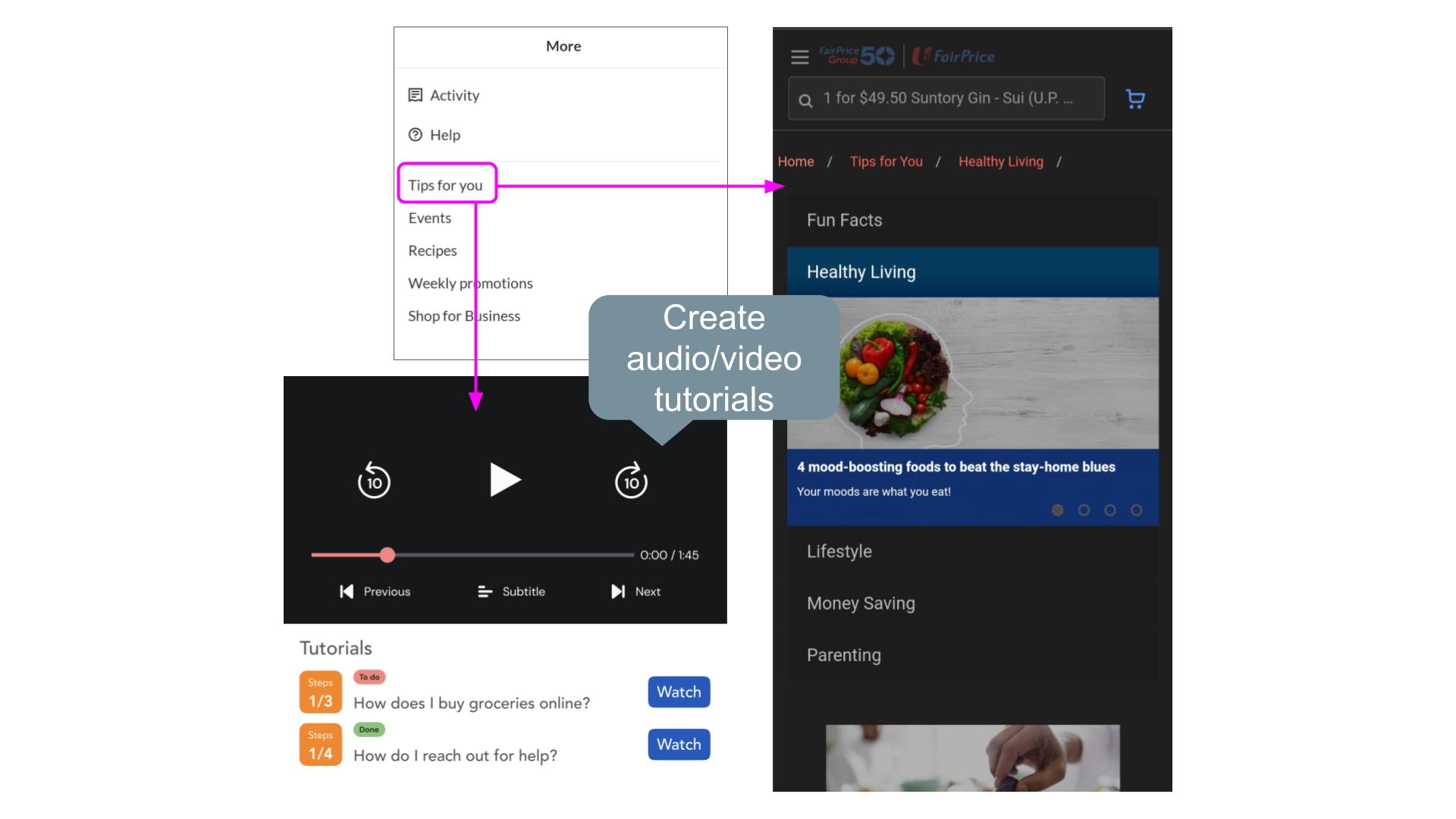Screen dimensions: 1456x819
Task: Click Watch for 'How do I reach out for help?'
Action: pyautogui.click(x=680, y=744)
